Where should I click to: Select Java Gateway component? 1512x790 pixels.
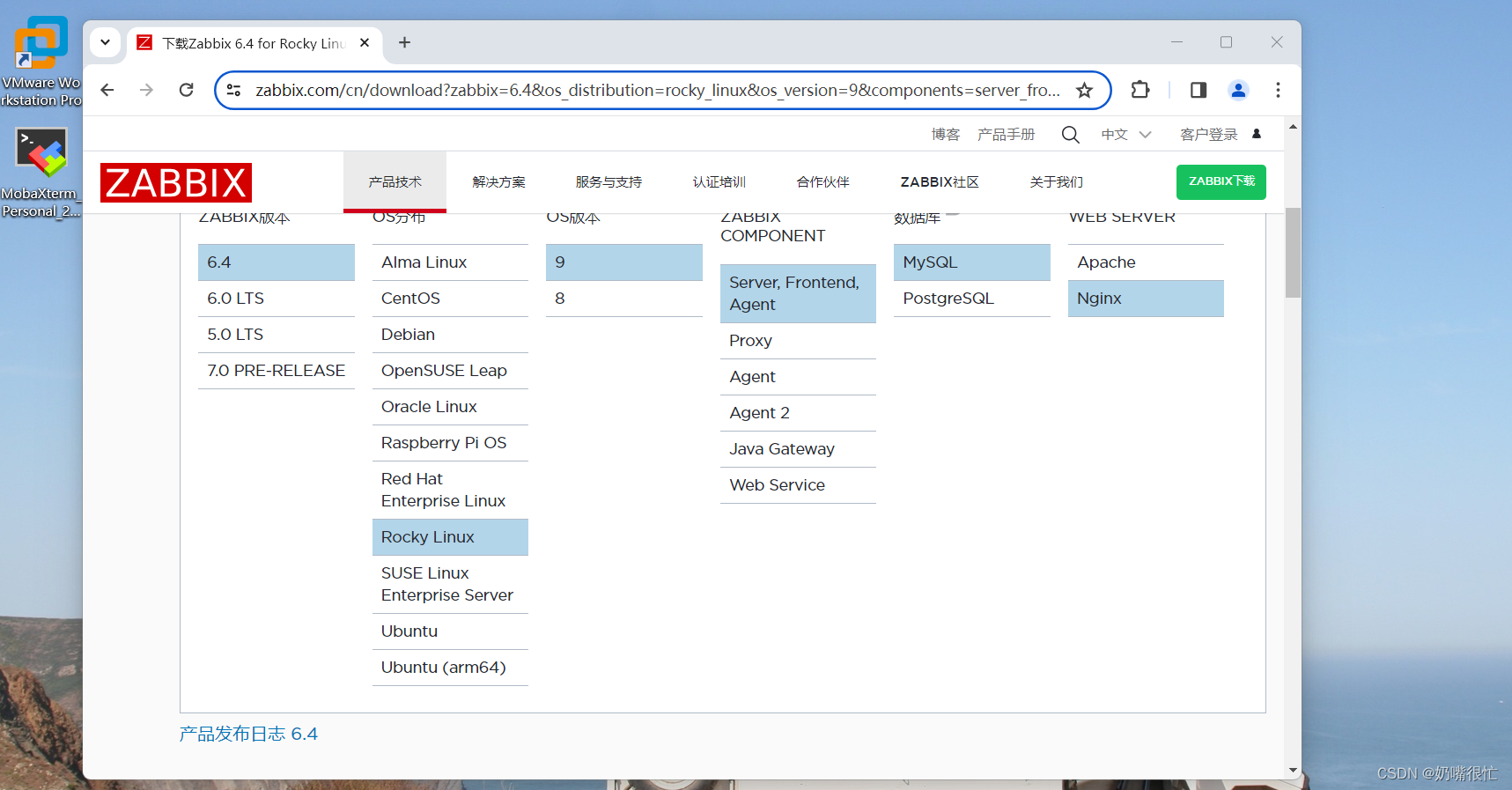pos(798,449)
